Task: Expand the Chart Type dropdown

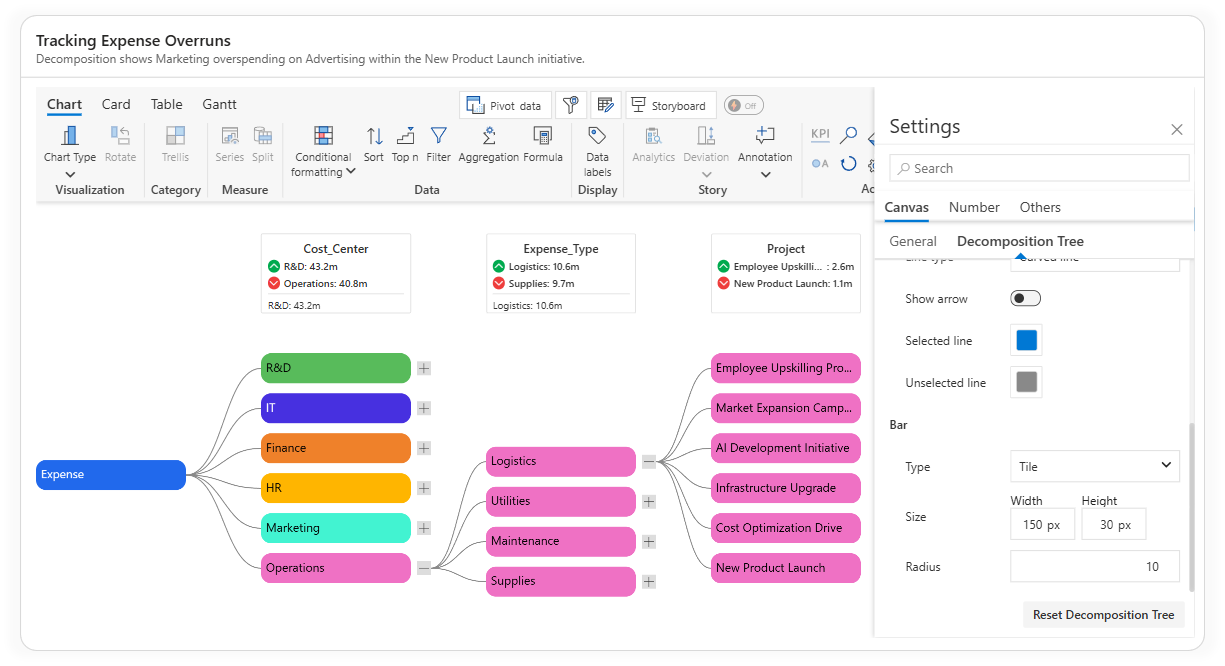Action: tap(70, 174)
